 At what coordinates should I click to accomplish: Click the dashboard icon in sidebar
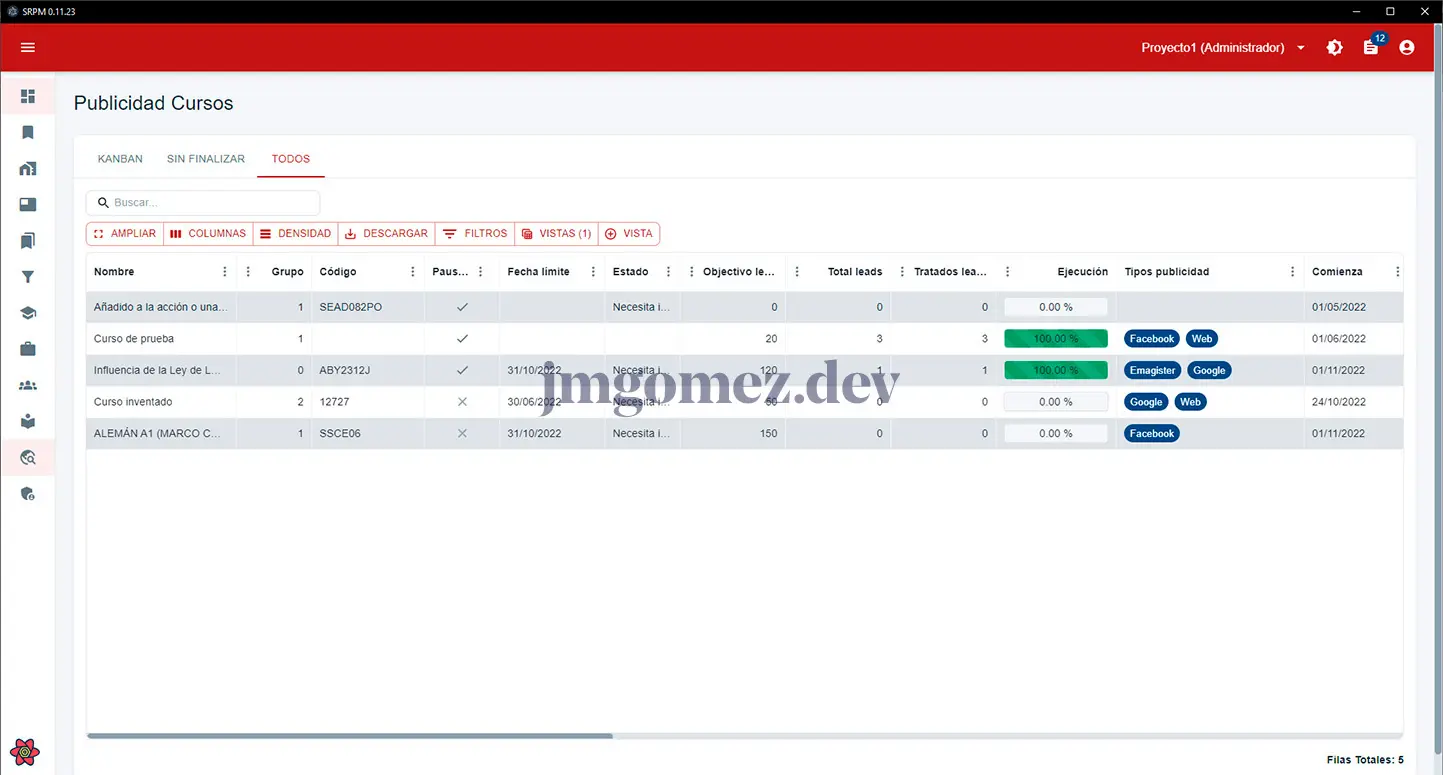(28, 96)
